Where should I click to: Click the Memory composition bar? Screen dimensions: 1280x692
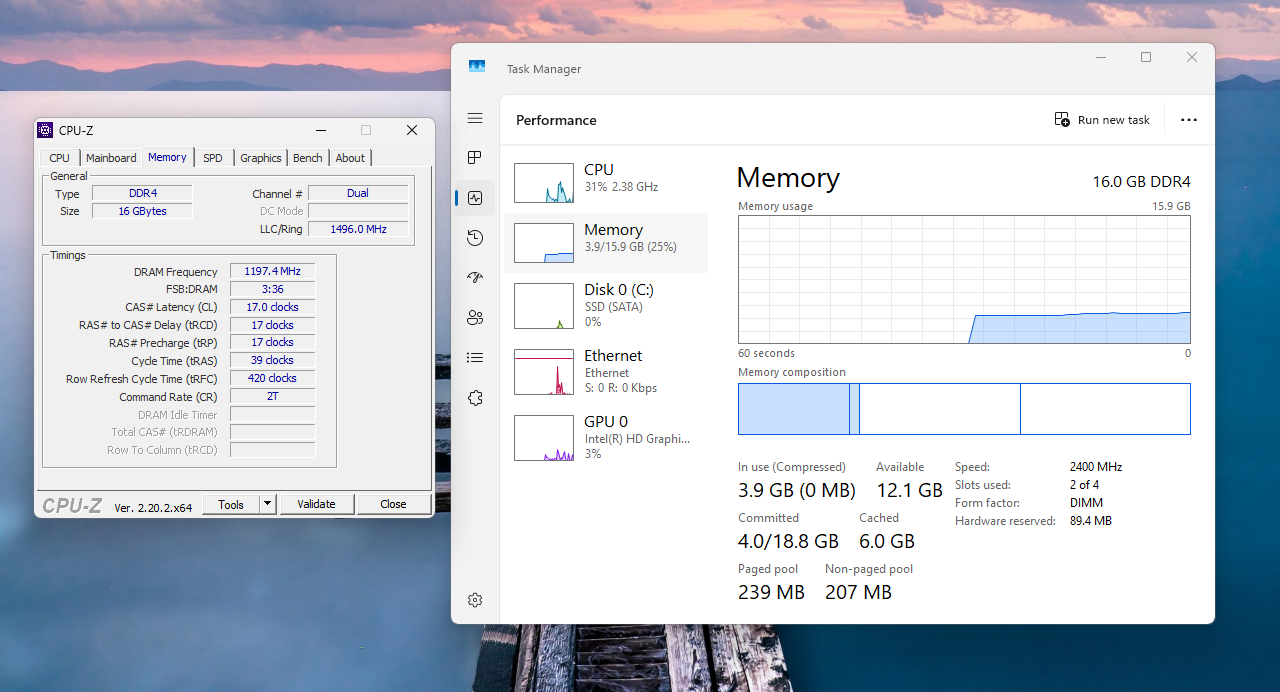coord(964,409)
